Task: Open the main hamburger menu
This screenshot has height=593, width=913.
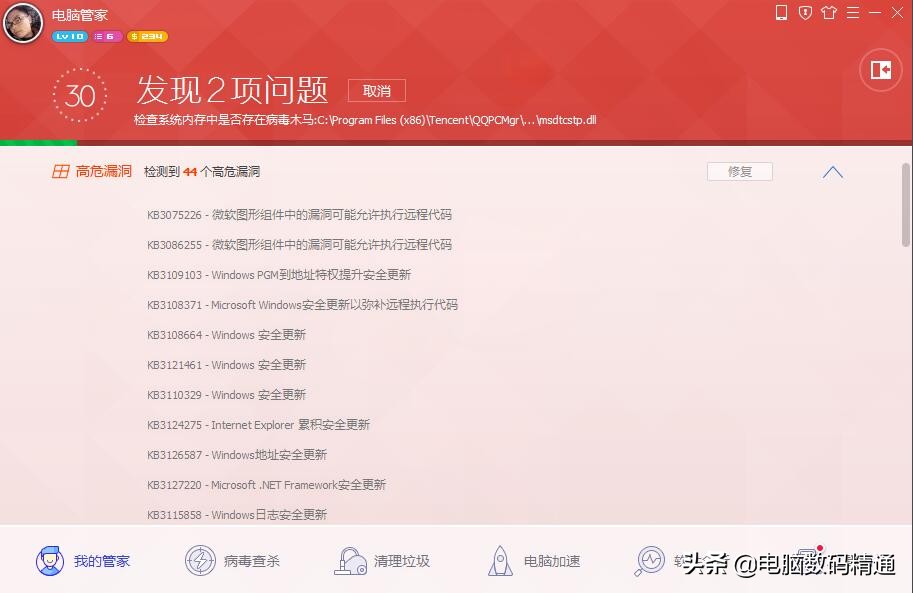Action: [x=852, y=13]
